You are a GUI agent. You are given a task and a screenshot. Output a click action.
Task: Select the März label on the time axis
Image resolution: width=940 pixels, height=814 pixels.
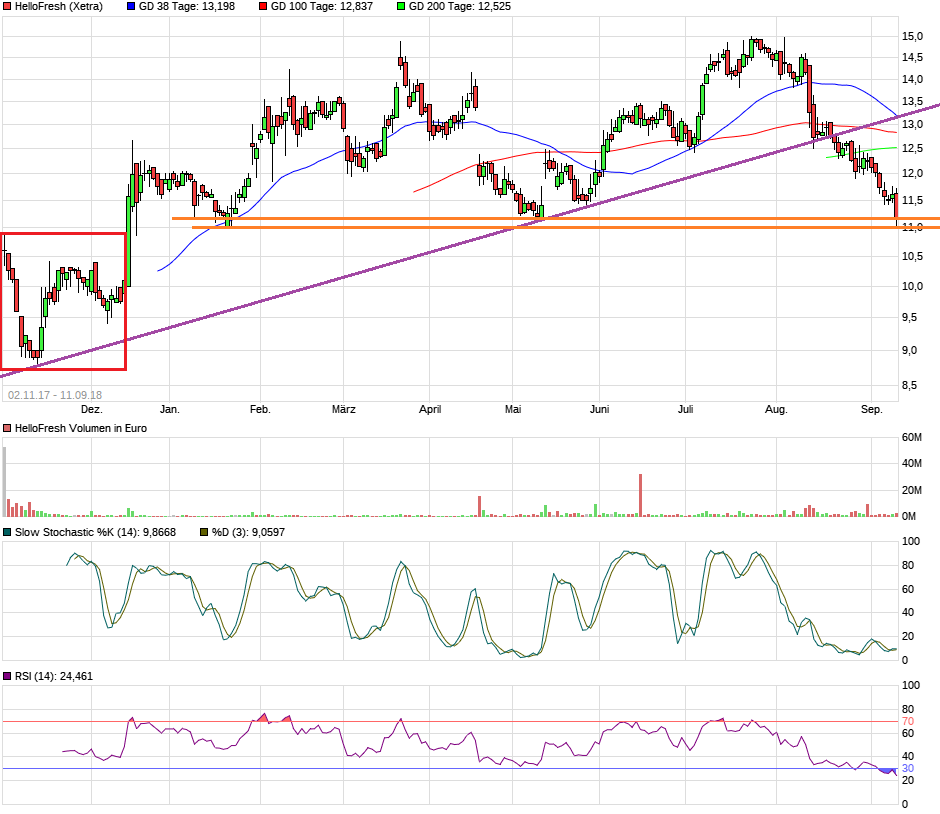point(343,409)
